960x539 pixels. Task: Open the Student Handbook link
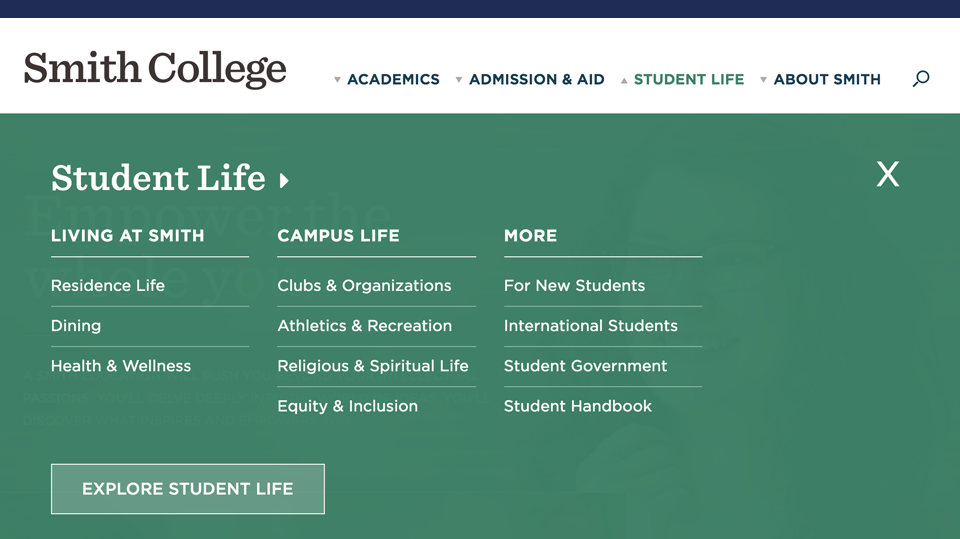click(x=577, y=406)
